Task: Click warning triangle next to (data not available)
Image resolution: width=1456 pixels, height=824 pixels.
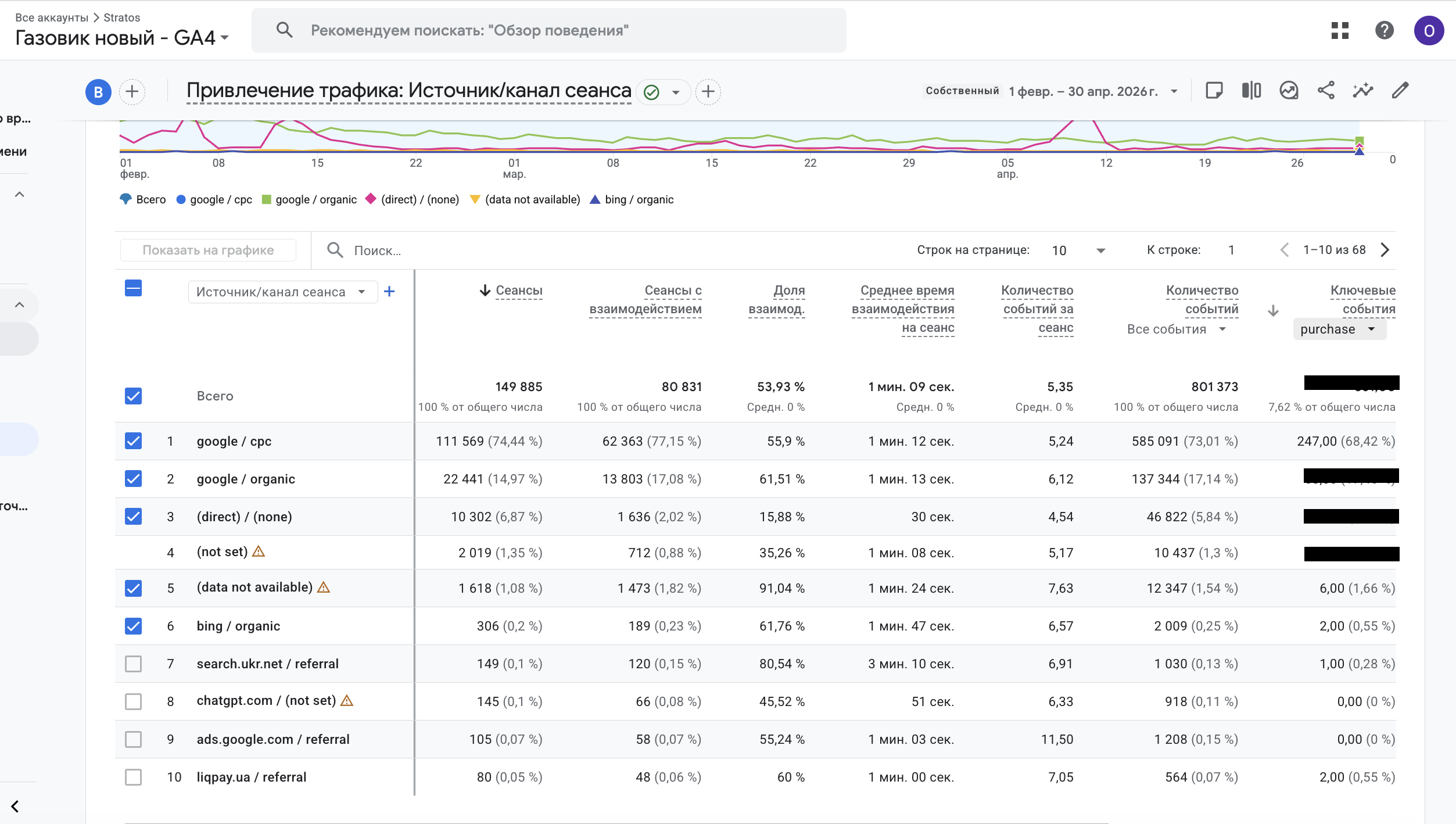Action: 324,587
